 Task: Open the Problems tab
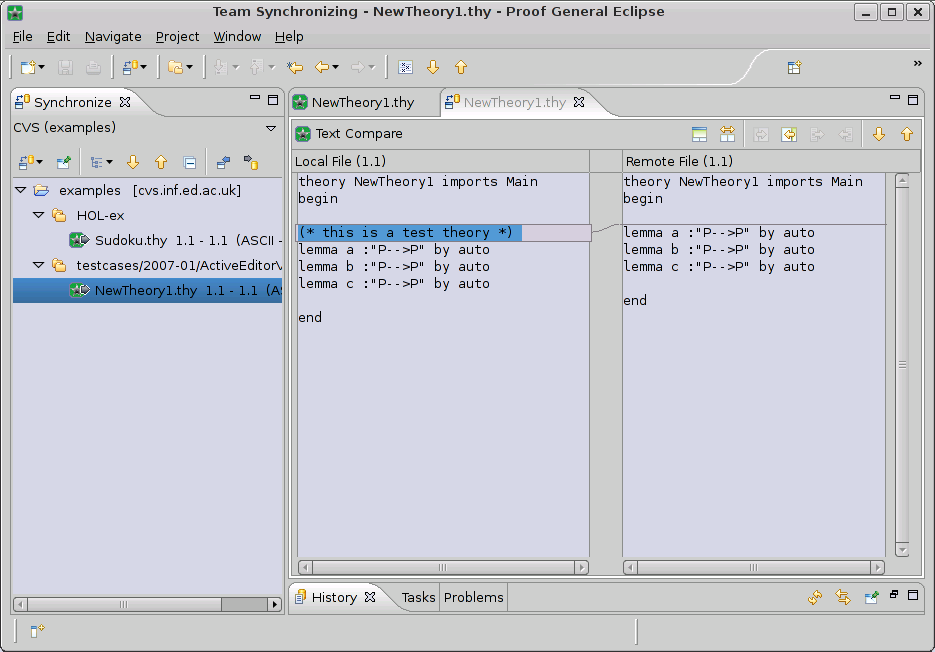473,597
